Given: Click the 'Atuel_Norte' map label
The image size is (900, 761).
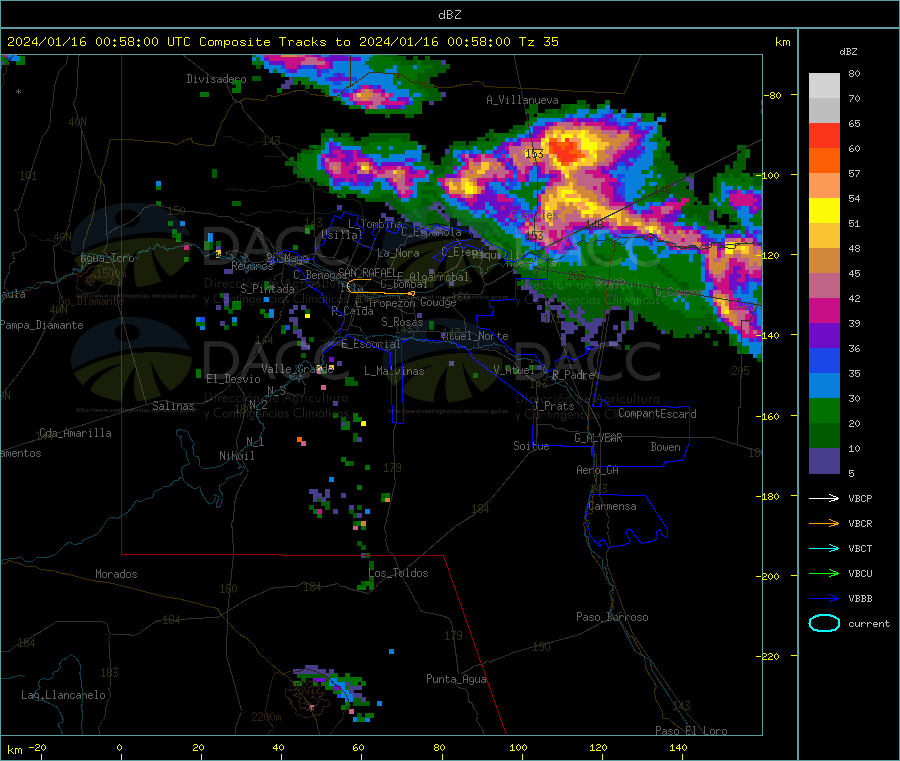Looking at the screenshot, I should [x=475, y=336].
